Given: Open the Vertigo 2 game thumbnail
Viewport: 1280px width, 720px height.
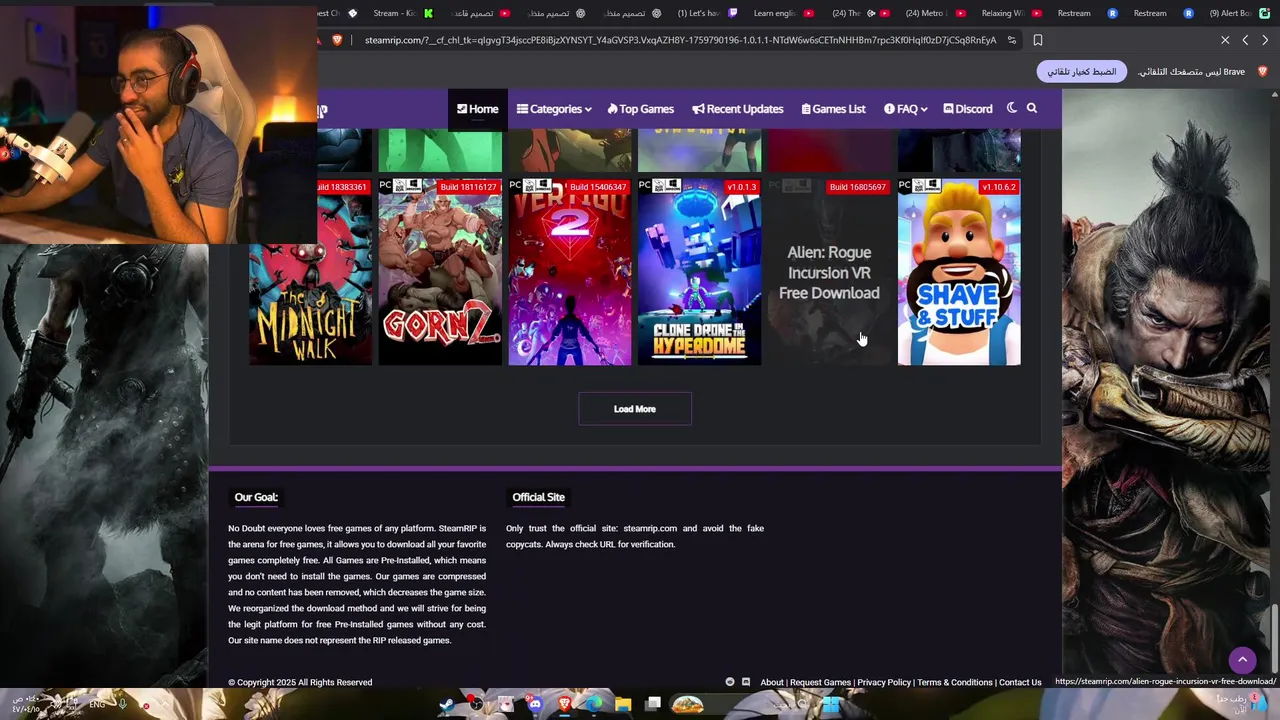Looking at the screenshot, I should pos(570,272).
